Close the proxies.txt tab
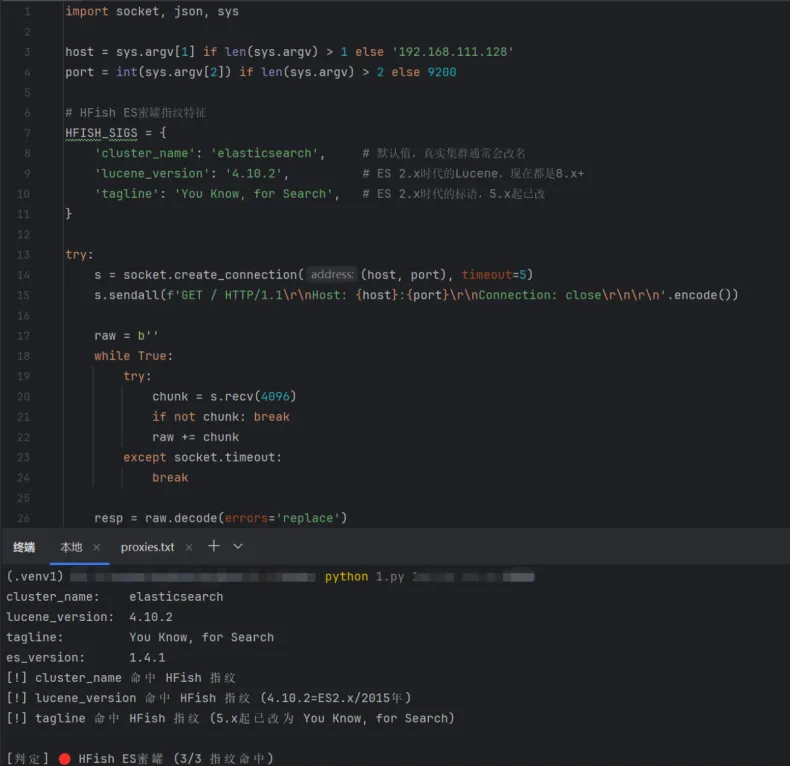Screen dimensions: 790x767 click(x=189, y=547)
